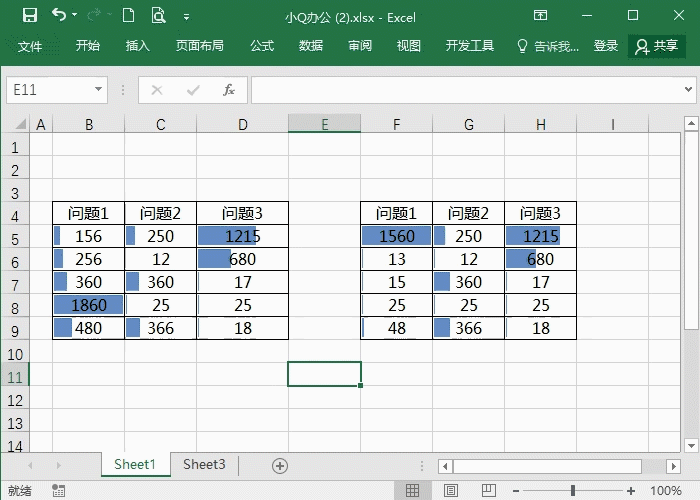Screen dimensions: 700x500
Task: Click the Print Preview icon
Action: (x=158, y=16)
